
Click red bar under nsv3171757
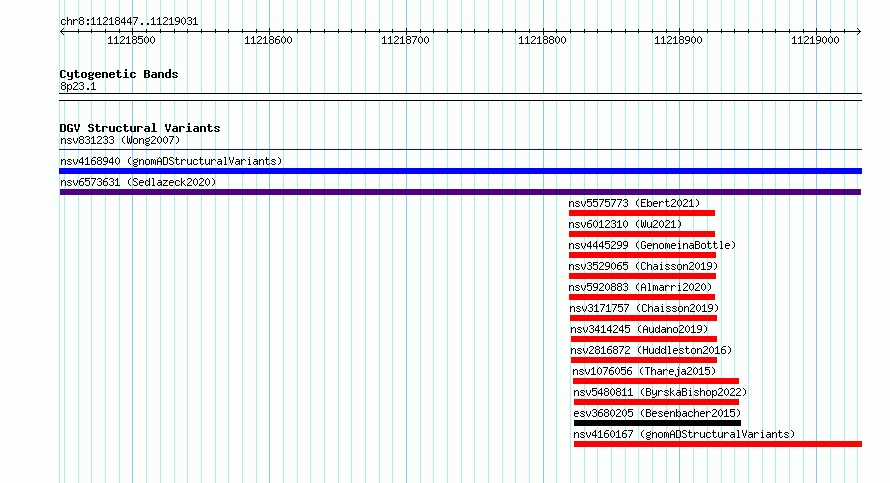pyautogui.click(x=643, y=318)
